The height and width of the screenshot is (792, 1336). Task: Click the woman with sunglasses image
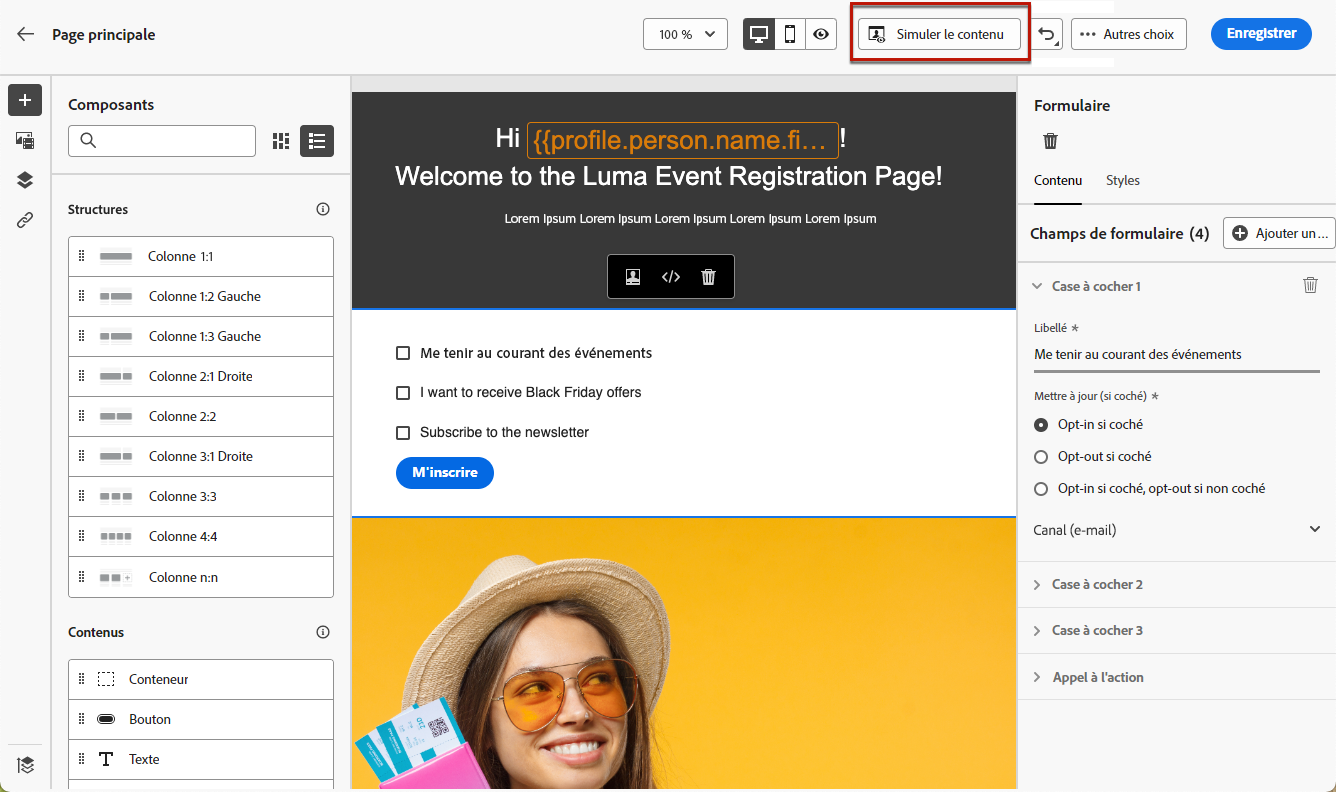coord(684,653)
